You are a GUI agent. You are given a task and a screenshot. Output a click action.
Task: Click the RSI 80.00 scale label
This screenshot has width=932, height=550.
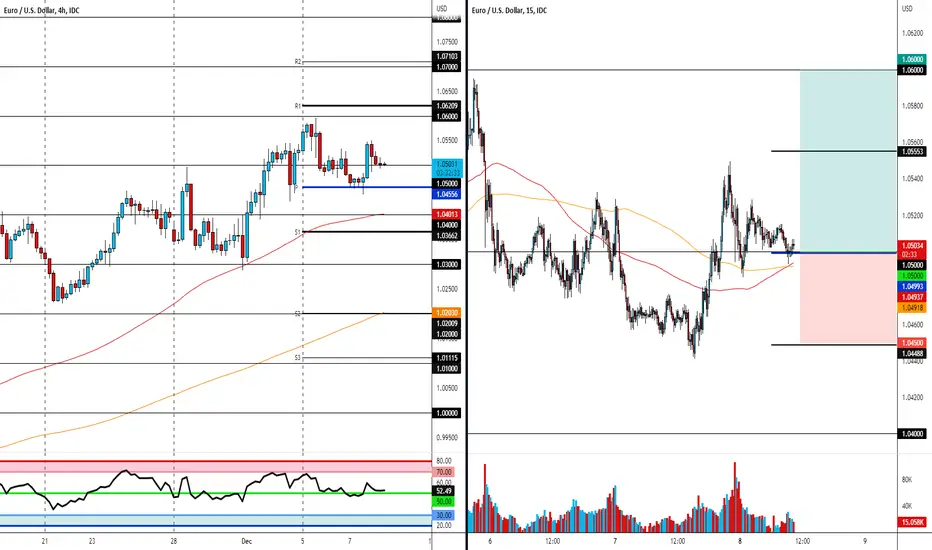444,461
